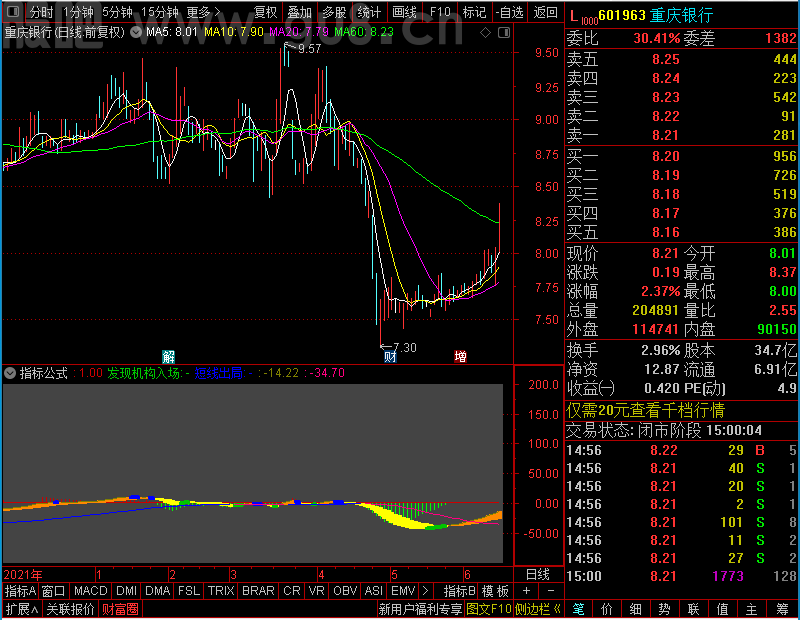Expand the 指标公式 indicator dropdown
This screenshot has height=620, width=800.
tap(10, 373)
